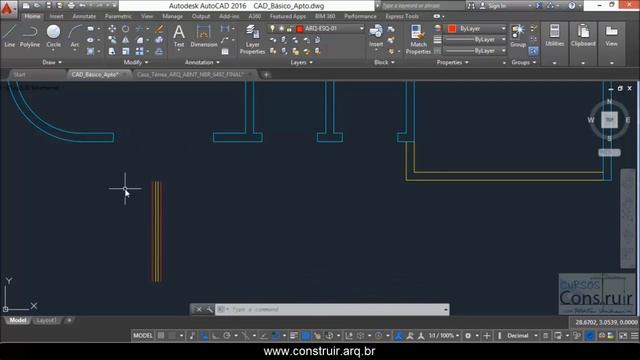Expand the Modify panel

pos(136,62)
